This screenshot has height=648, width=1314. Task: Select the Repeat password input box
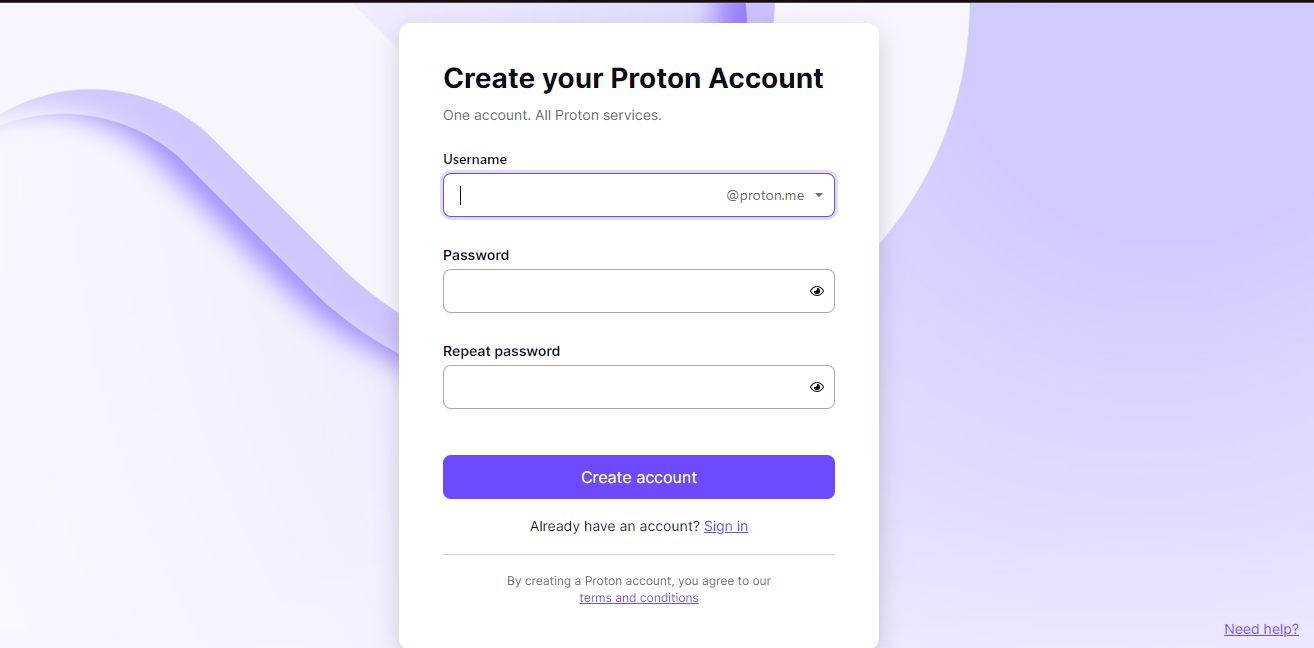[x=623, y=387]
